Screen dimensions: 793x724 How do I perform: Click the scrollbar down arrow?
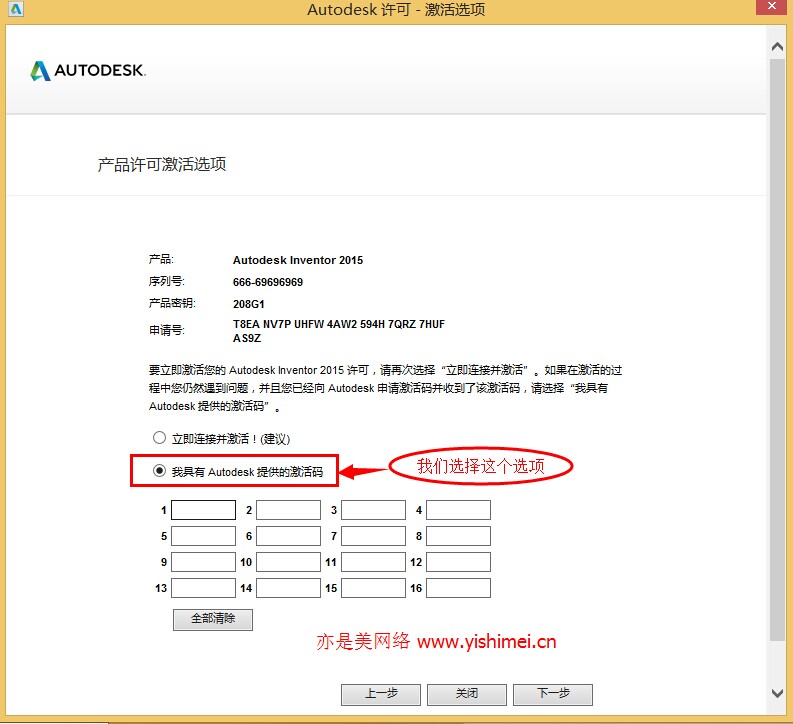point(777,693)
